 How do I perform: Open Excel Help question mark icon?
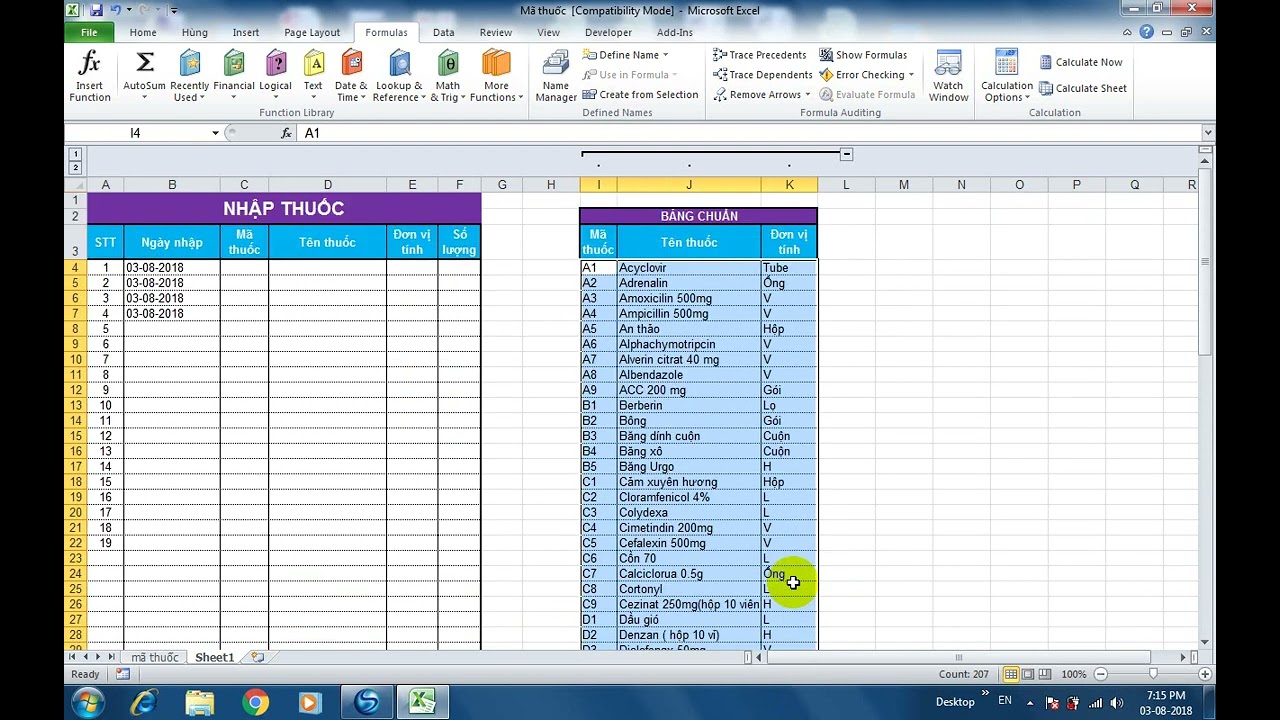1146,32
